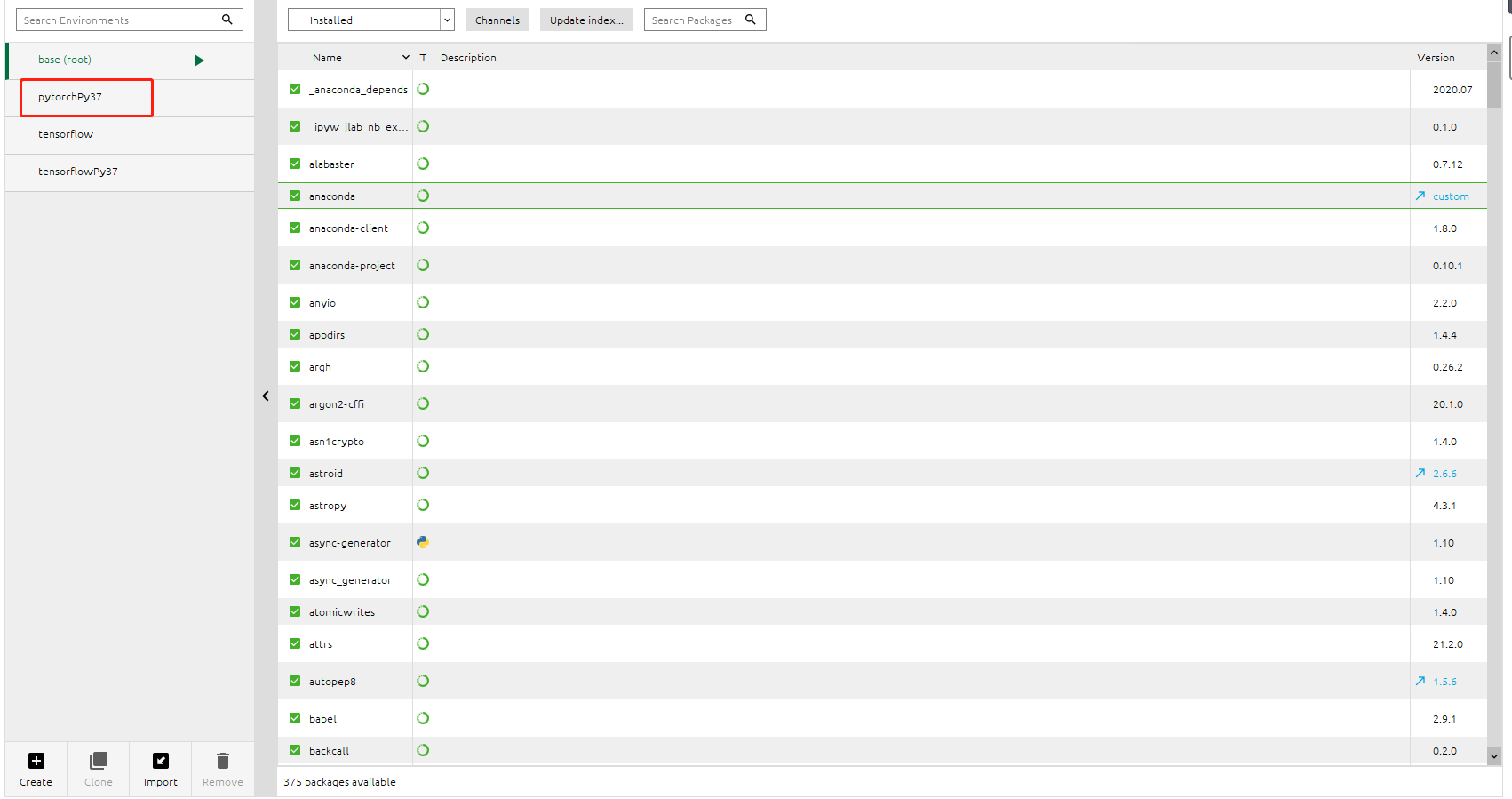Viewport: 1512px width, 799px height.
Task: Collapse the environments panel with left chevron
Action: point(266,396)
